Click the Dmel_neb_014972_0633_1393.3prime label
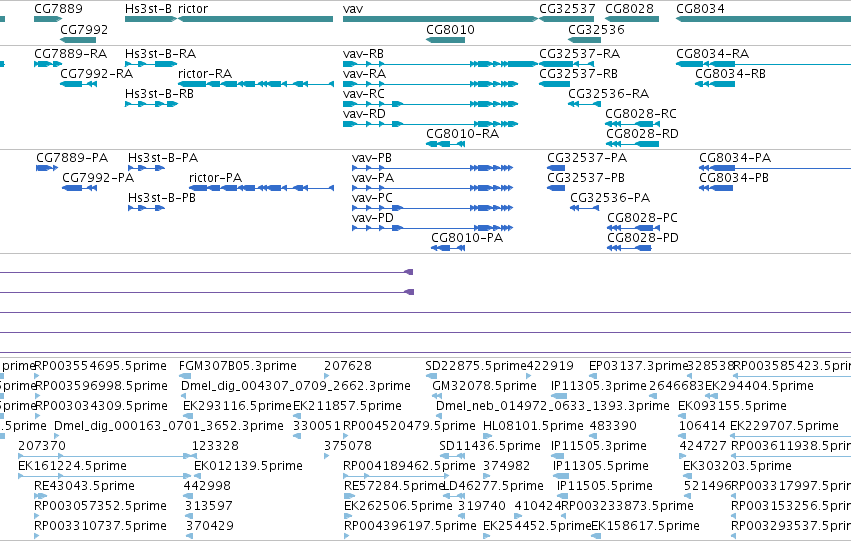 coord(552,406)
